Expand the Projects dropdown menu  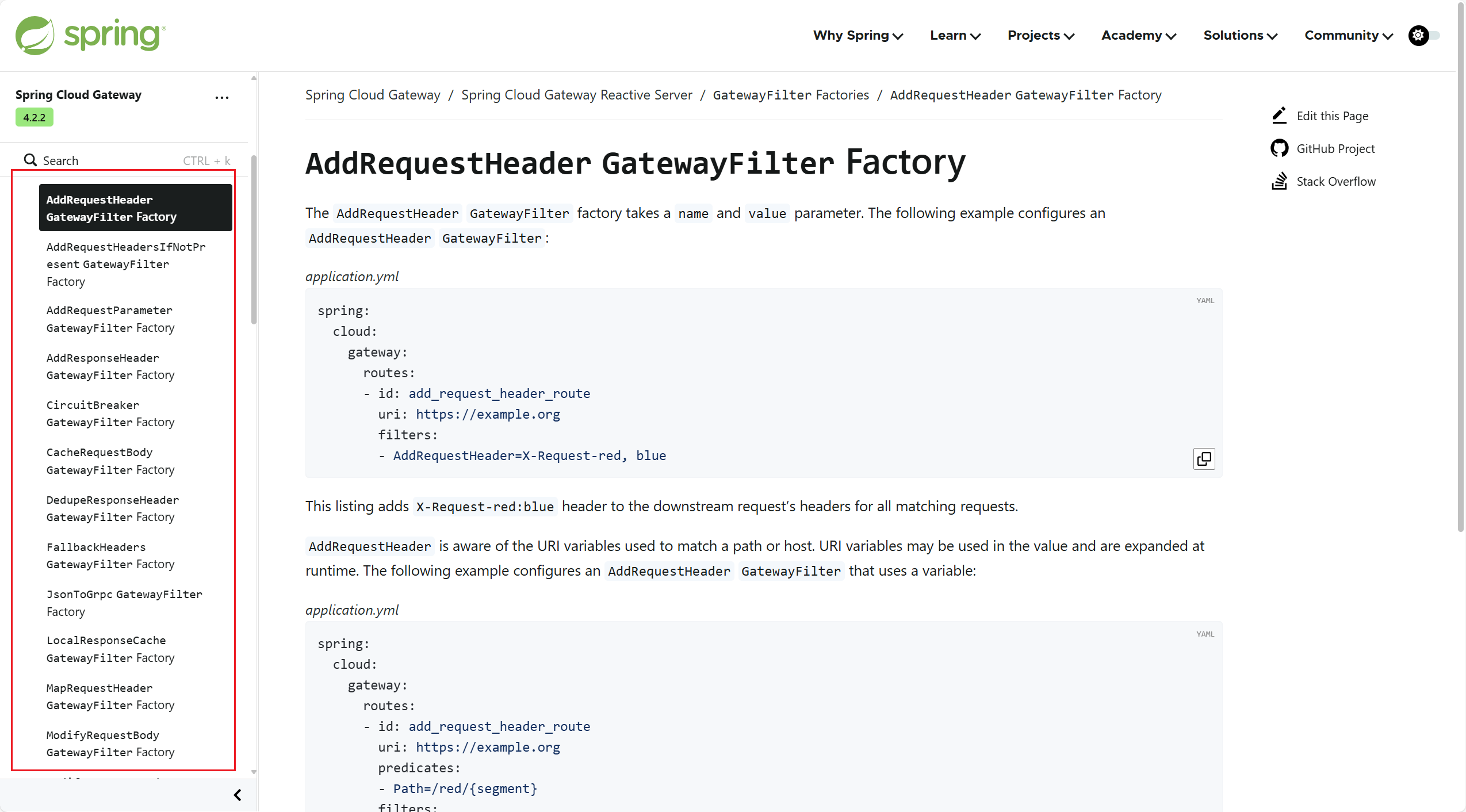[1040, 36]
